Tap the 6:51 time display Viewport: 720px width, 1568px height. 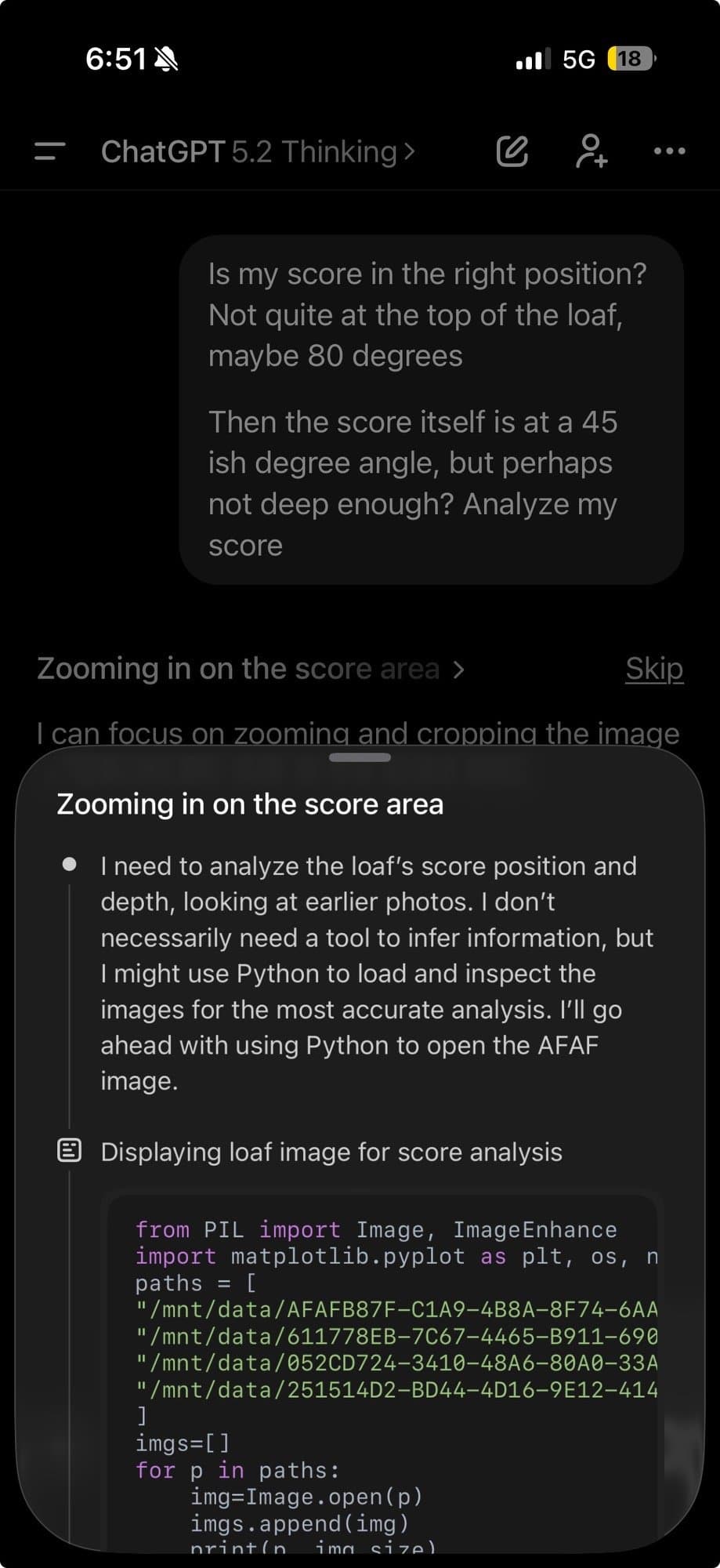coord(114,57)
